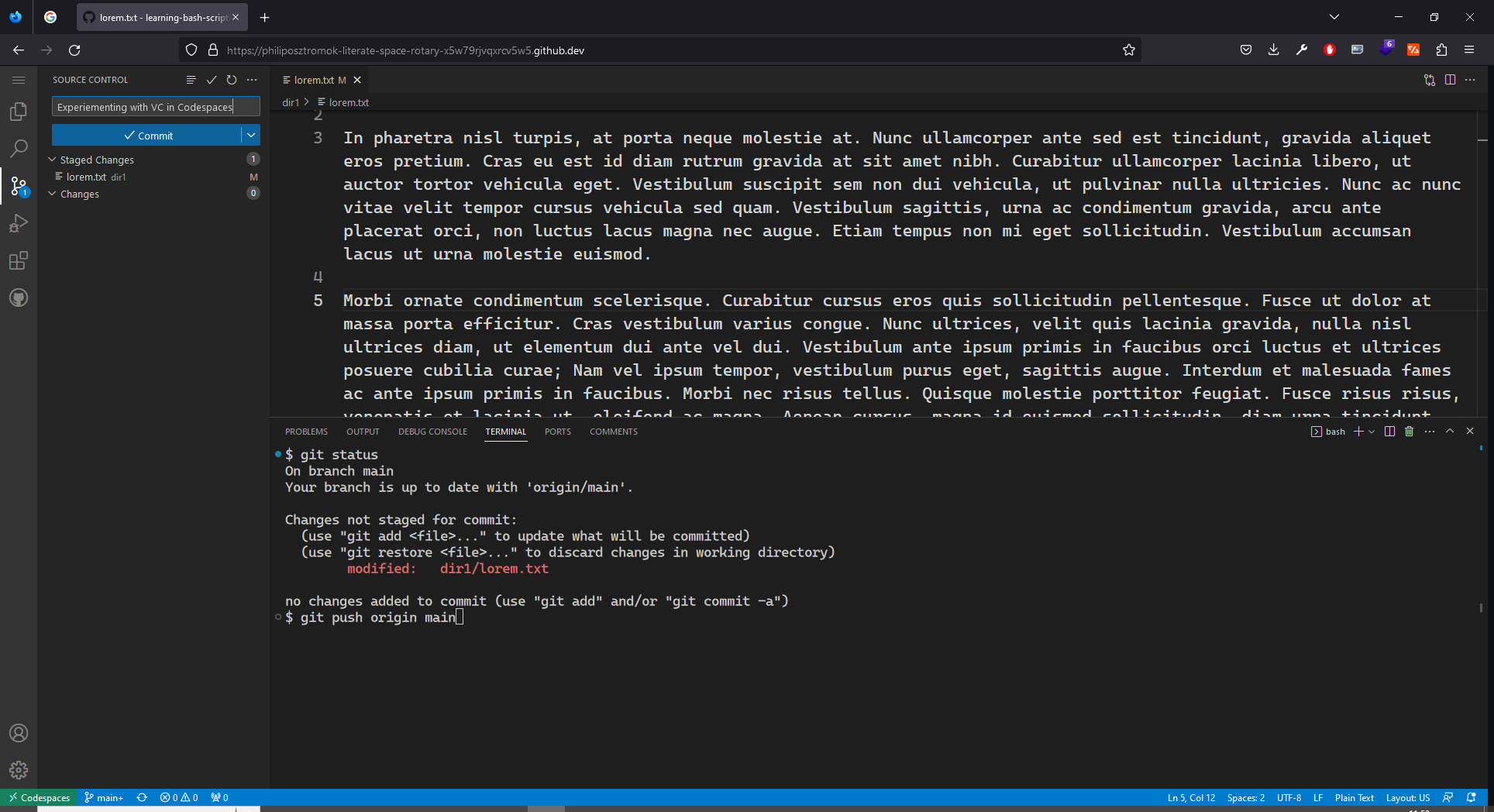
Task: Open the browser extensions puzzle icon
Action: tap(1441, 50)
